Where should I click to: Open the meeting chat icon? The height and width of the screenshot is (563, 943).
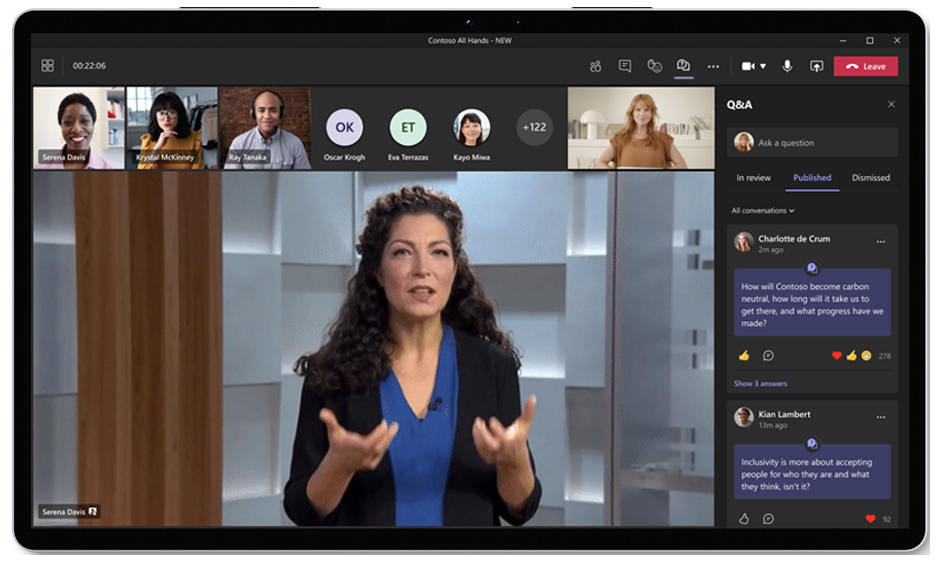[625, 66]
